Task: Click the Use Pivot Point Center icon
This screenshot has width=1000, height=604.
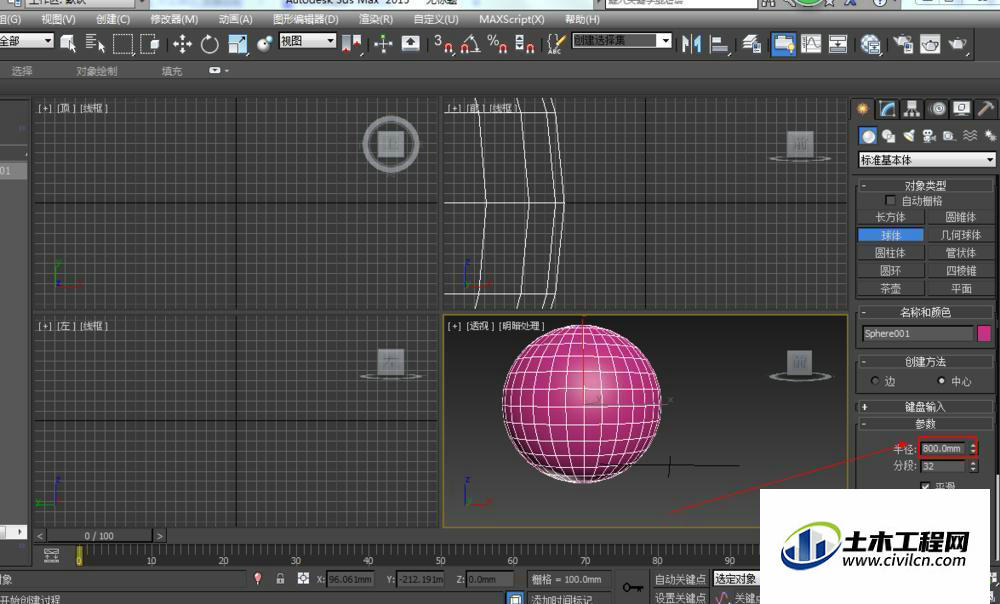Action: pos(351,44)
